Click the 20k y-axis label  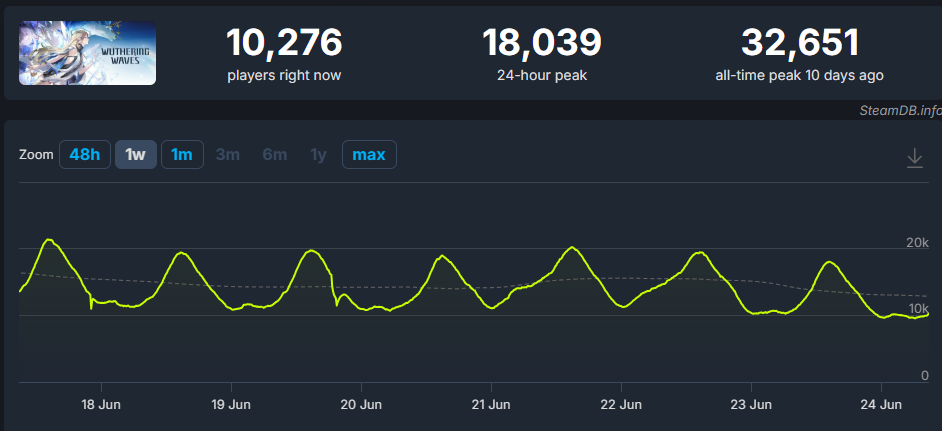[x=917, y=243]
